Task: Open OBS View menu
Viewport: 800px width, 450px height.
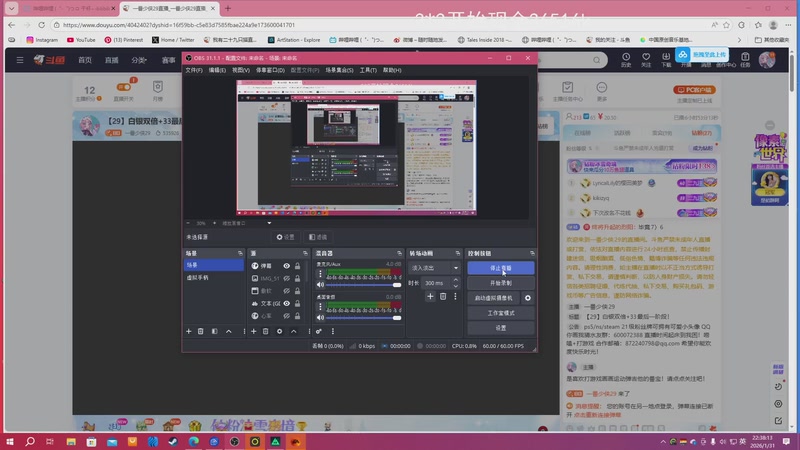Action: pyautogui.click(x=241, y=70)
